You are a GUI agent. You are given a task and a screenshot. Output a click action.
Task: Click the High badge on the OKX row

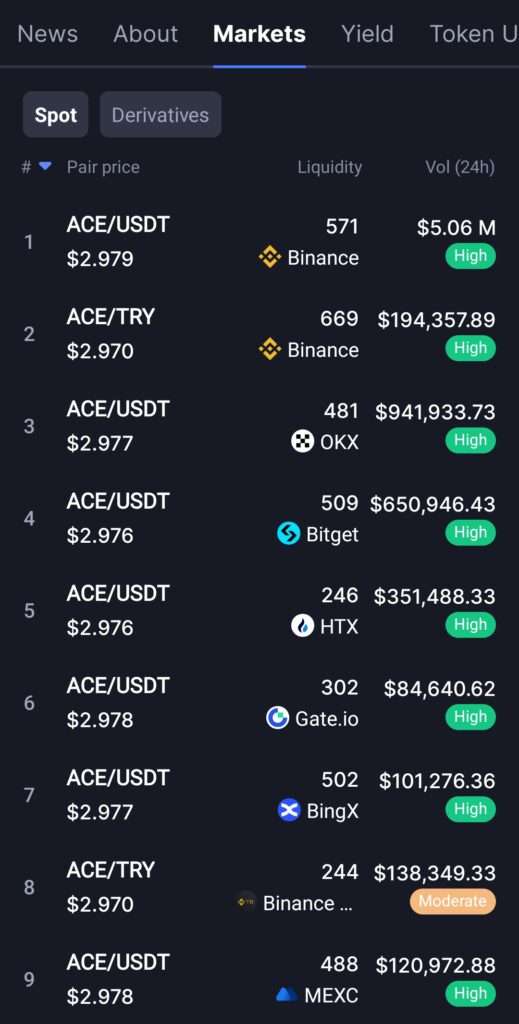(x=470, y=440)
